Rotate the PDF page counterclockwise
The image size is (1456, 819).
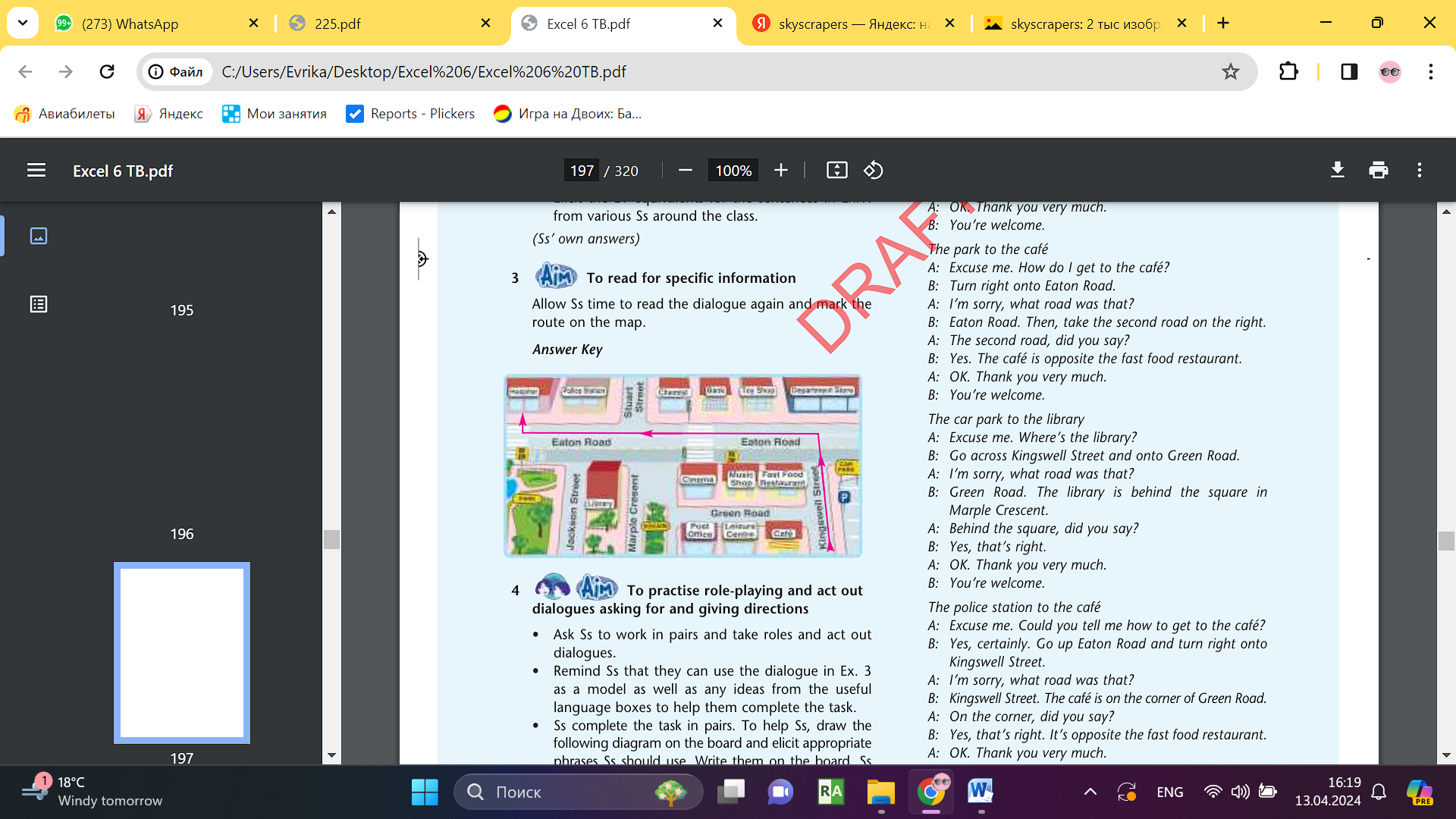(874, 170)
